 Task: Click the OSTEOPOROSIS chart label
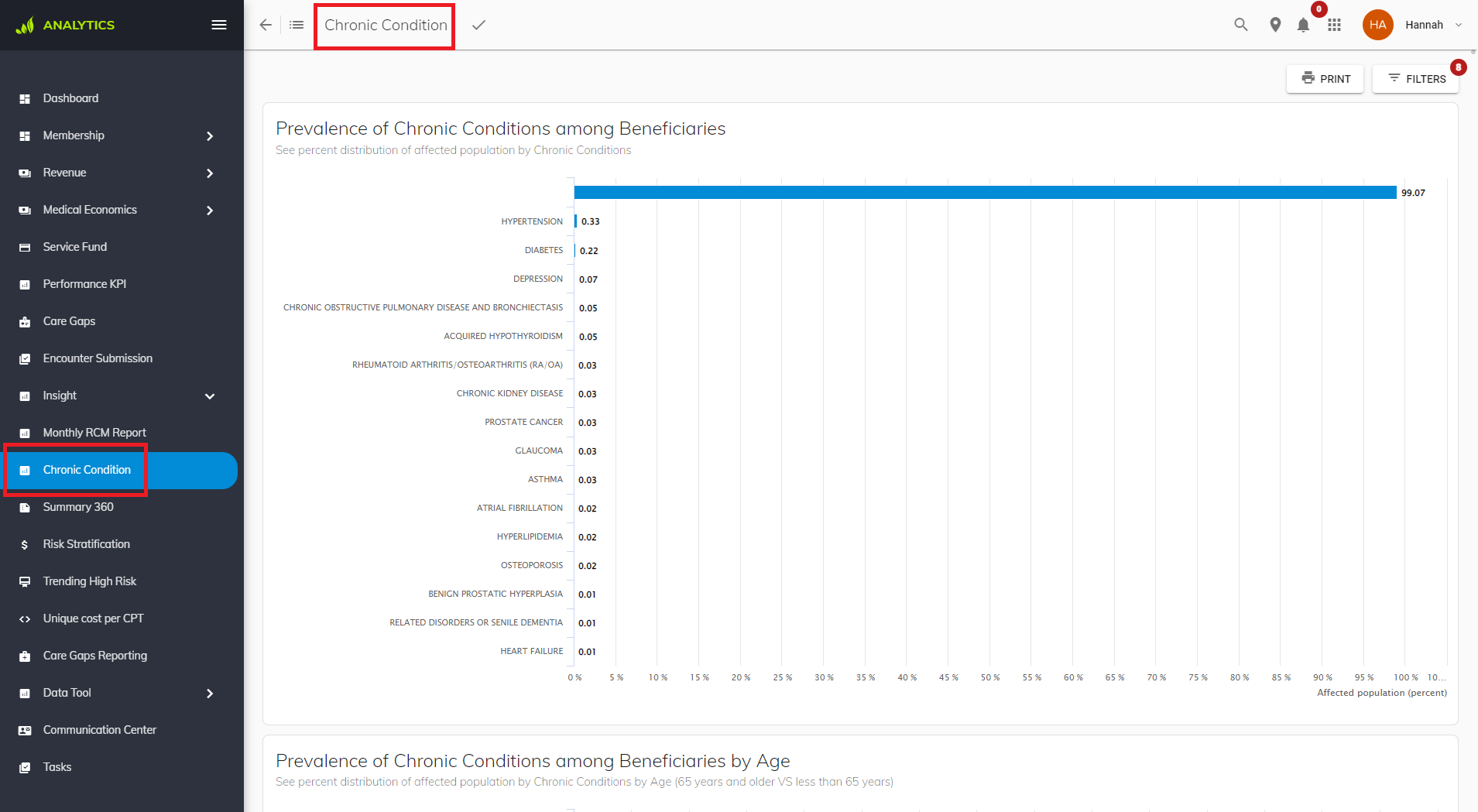pyautogui.click(x=532, y=565)
